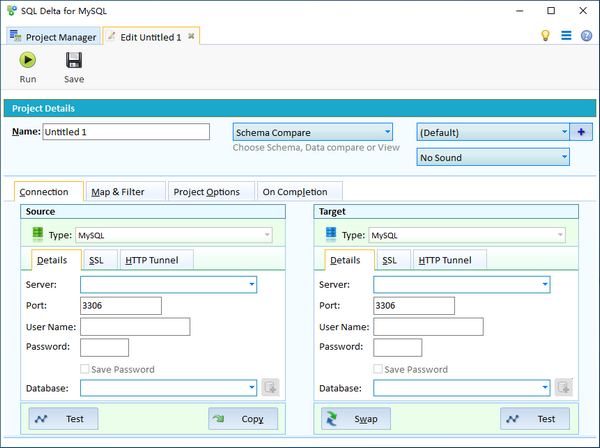Click the Source Password field
This screenshot has width=600, height=448.
click(104, 347)
